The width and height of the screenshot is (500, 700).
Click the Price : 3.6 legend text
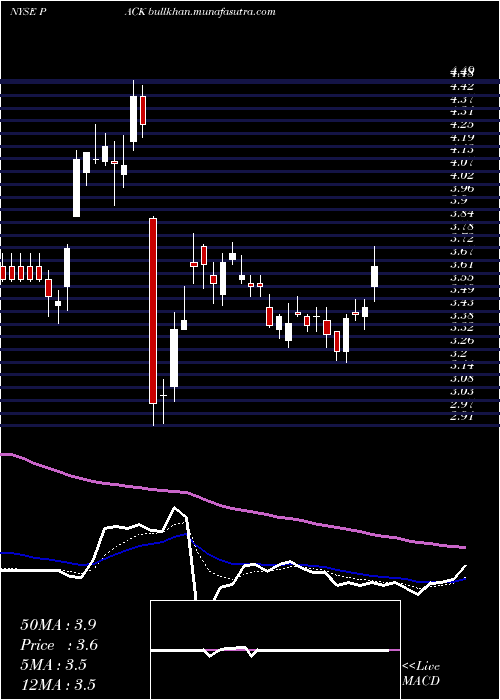[59, 645]
